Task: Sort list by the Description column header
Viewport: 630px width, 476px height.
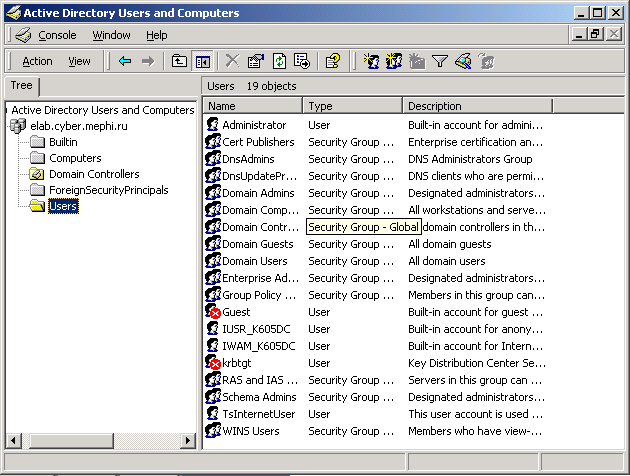Action: pyautogui.click(x=478, y=106)
